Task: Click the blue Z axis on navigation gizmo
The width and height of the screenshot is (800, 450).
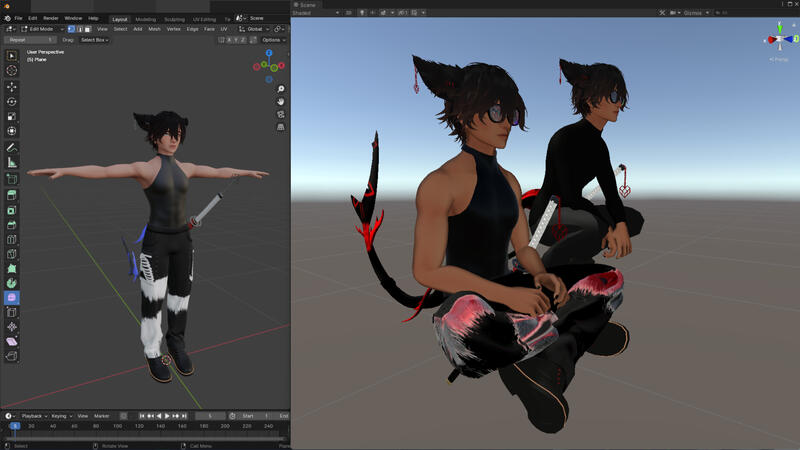Action: click(268, 53)
